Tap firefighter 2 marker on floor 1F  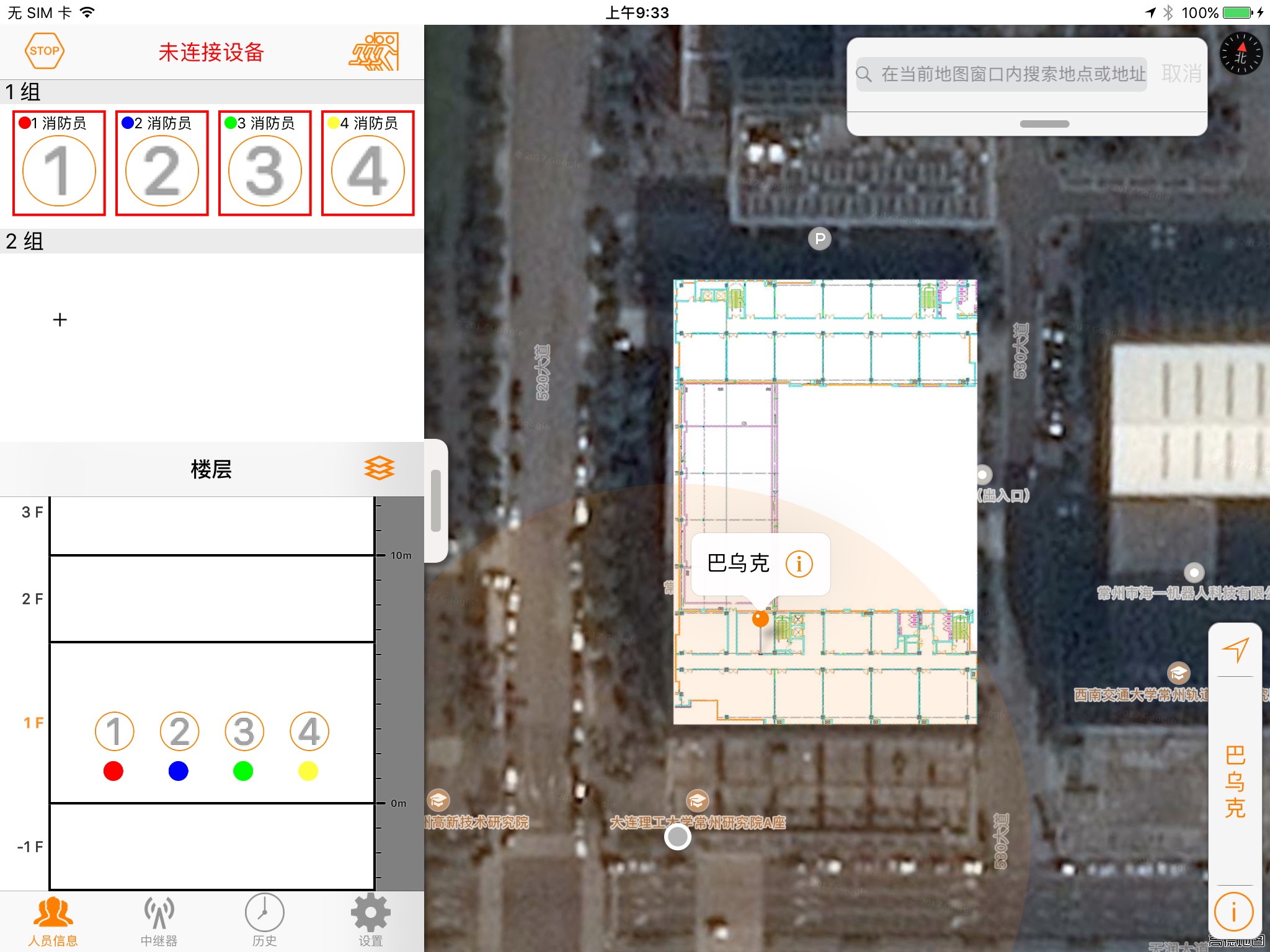point(179,731)
